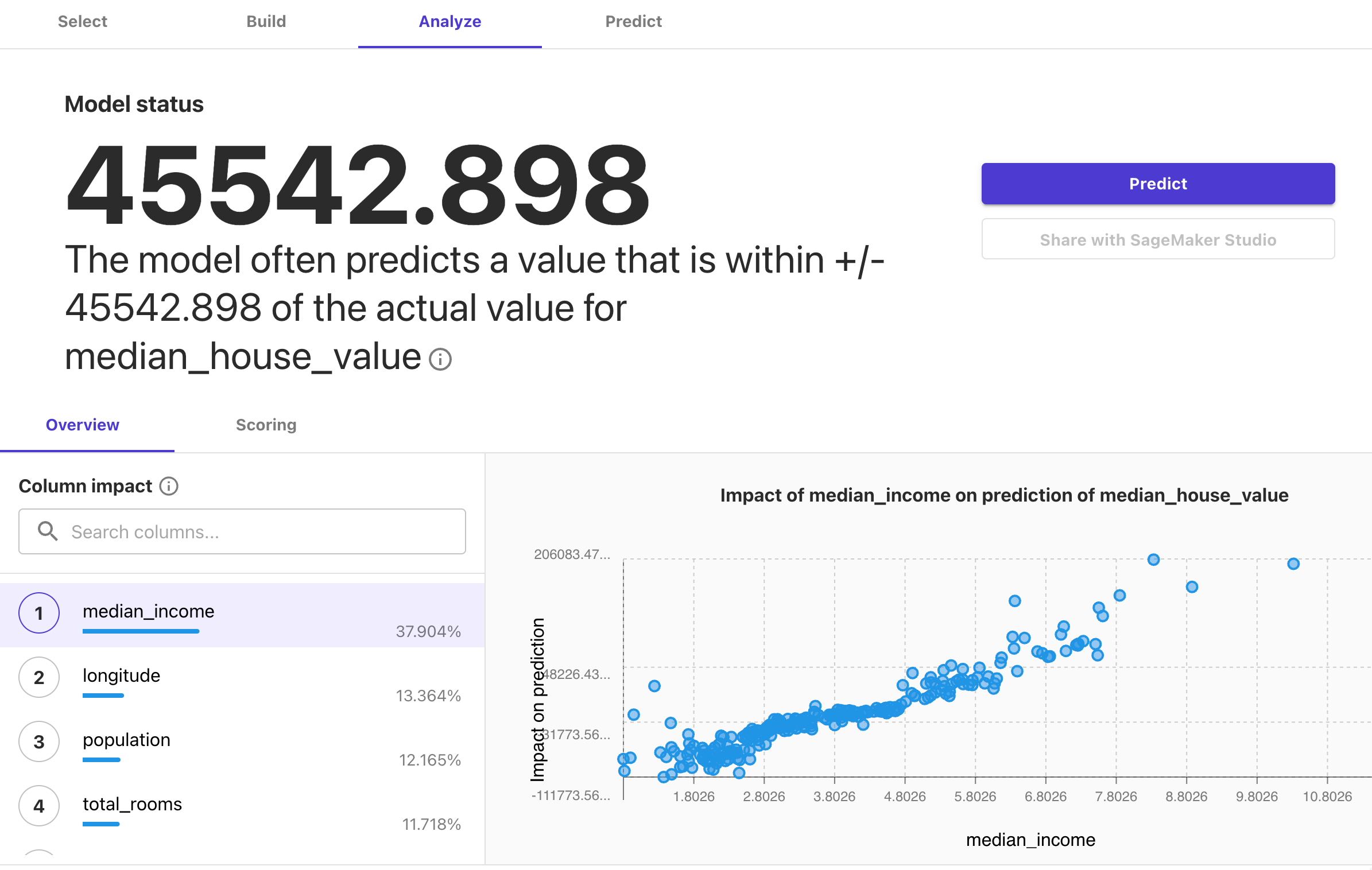
Task: Select the total_rooms column row
Action: pos(242,808)
